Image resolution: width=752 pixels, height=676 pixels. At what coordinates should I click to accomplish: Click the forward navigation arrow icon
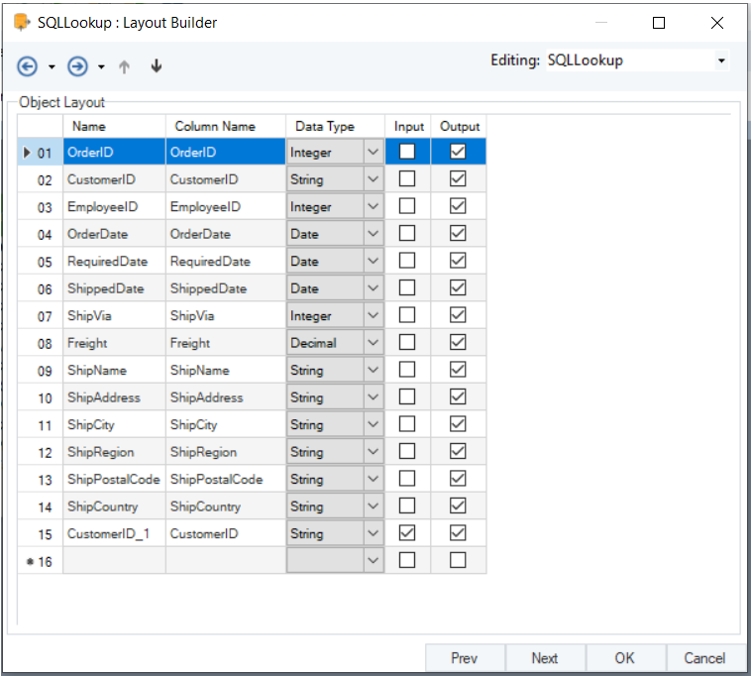(x=78, y=66)
